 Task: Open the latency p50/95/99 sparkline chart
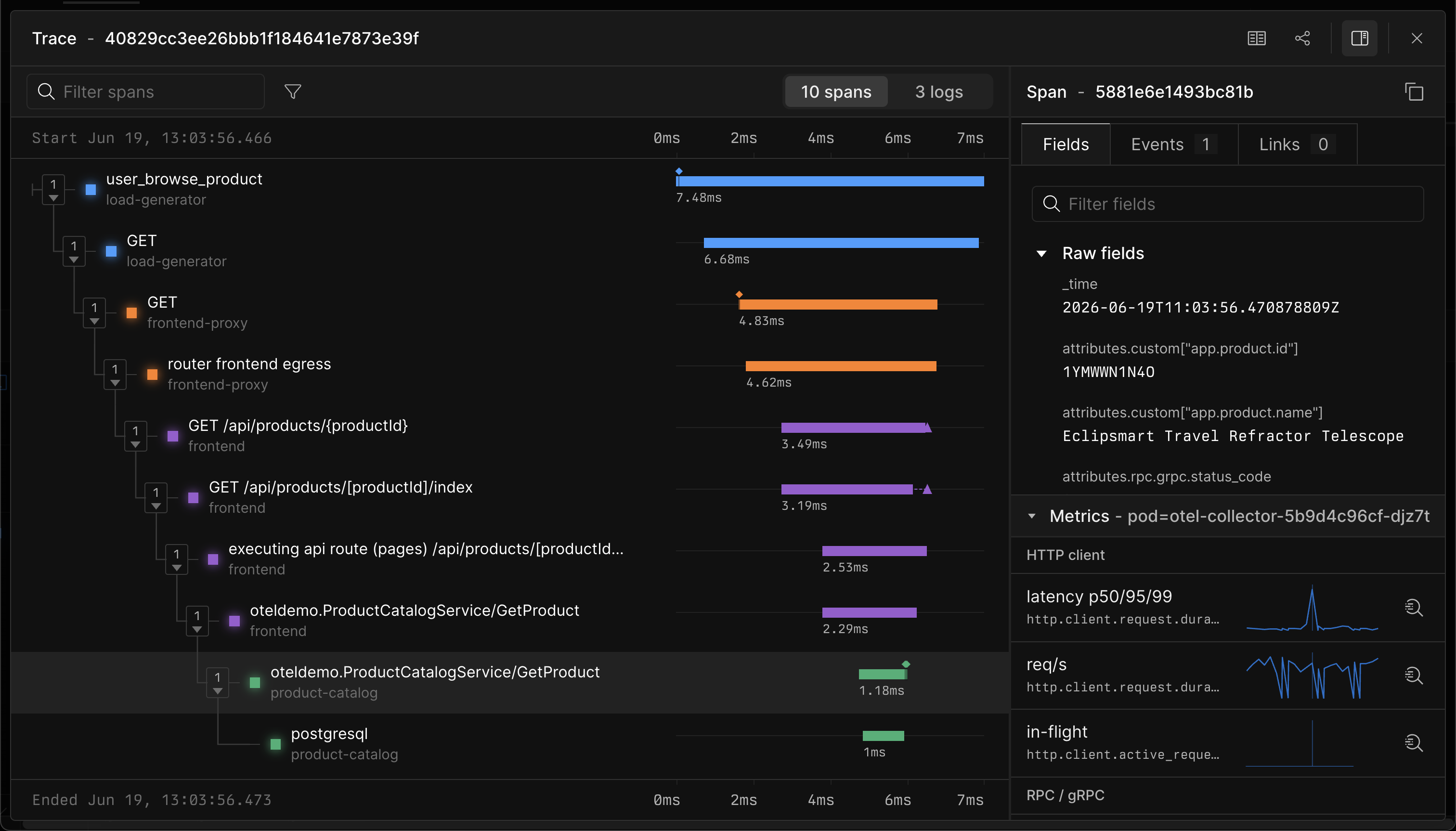[x=1312, y=608]
